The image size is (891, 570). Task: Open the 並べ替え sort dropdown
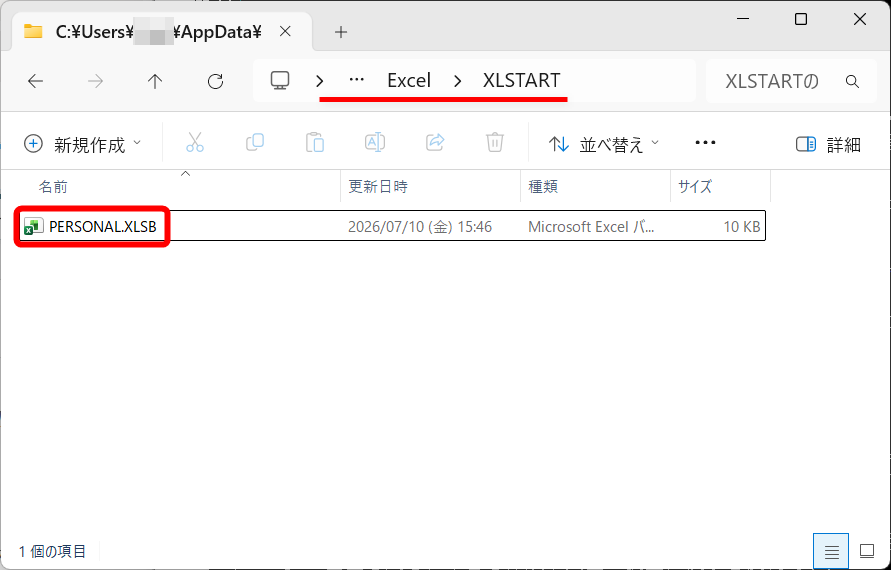click(604, 144)
